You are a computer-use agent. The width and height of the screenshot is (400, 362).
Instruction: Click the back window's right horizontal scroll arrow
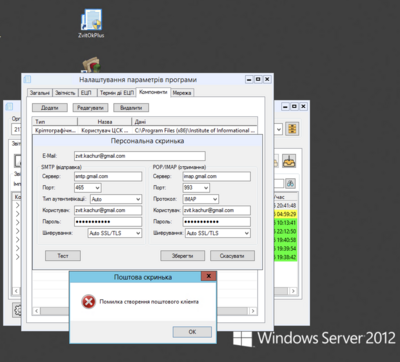coord(293,291)
